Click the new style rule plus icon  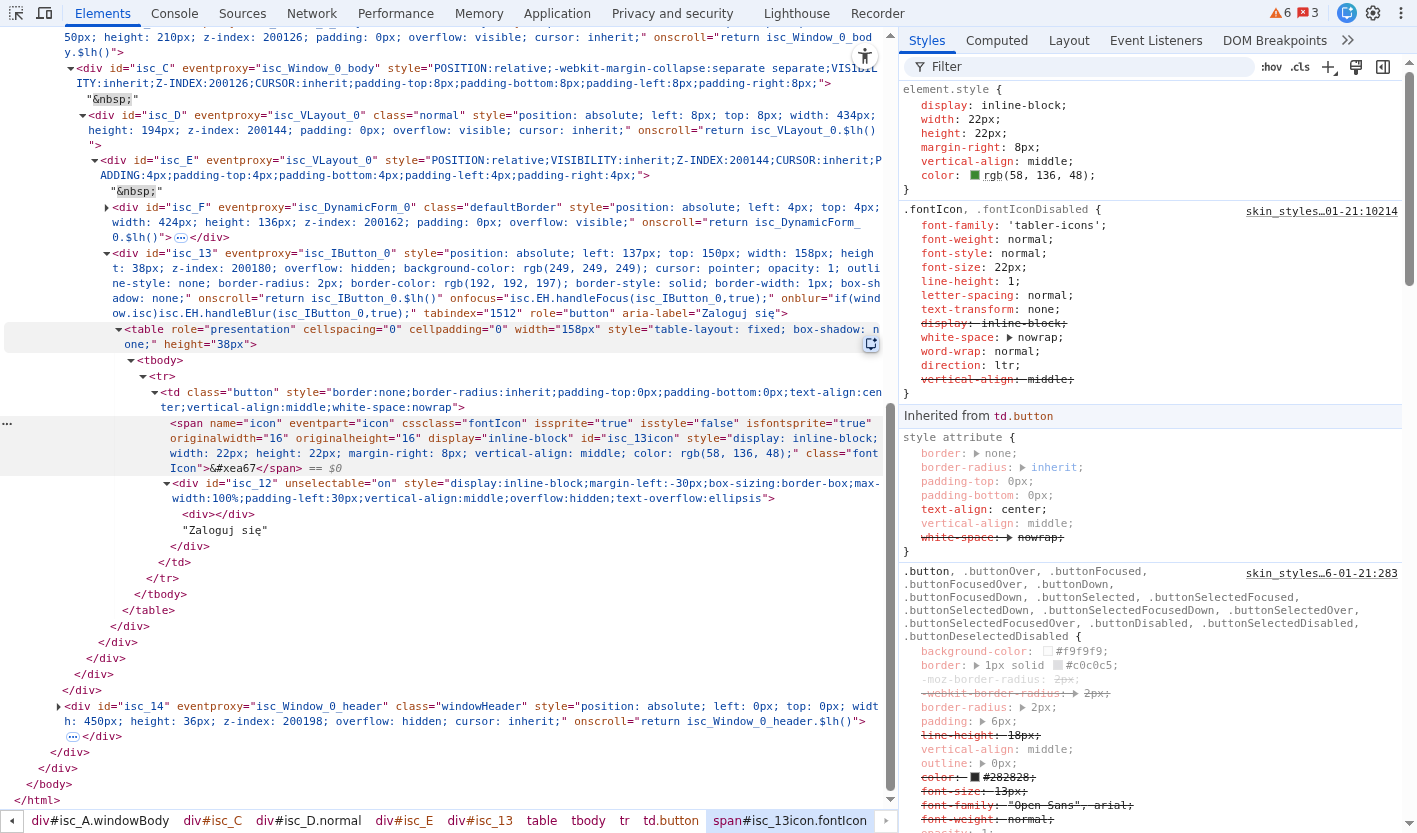tap(1328, 67)
